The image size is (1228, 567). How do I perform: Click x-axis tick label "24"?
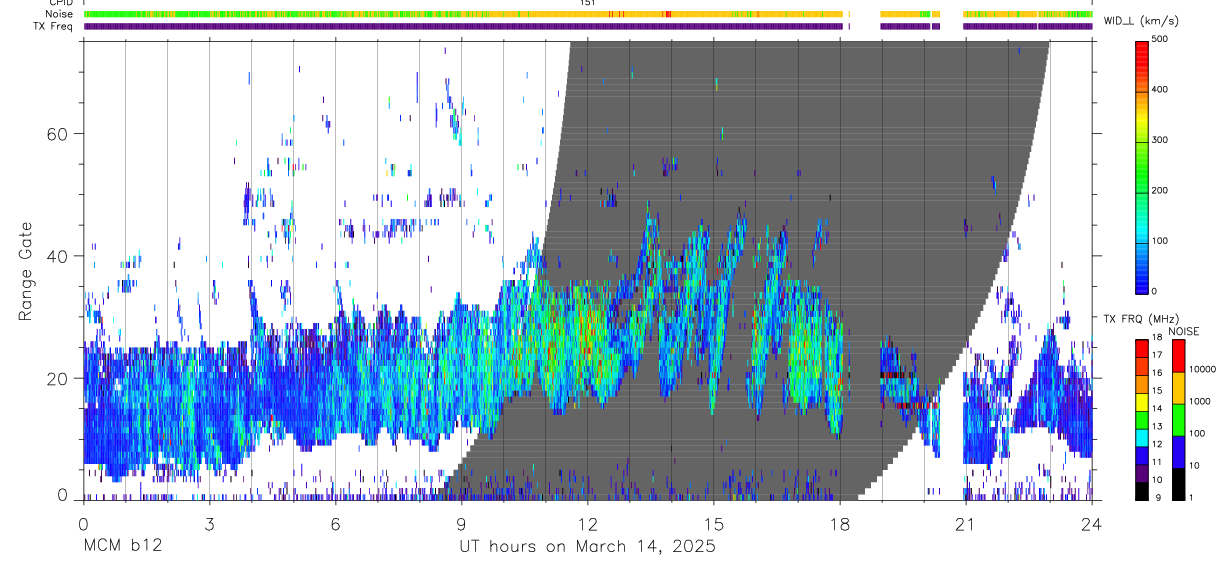(x=1092, y=523)
